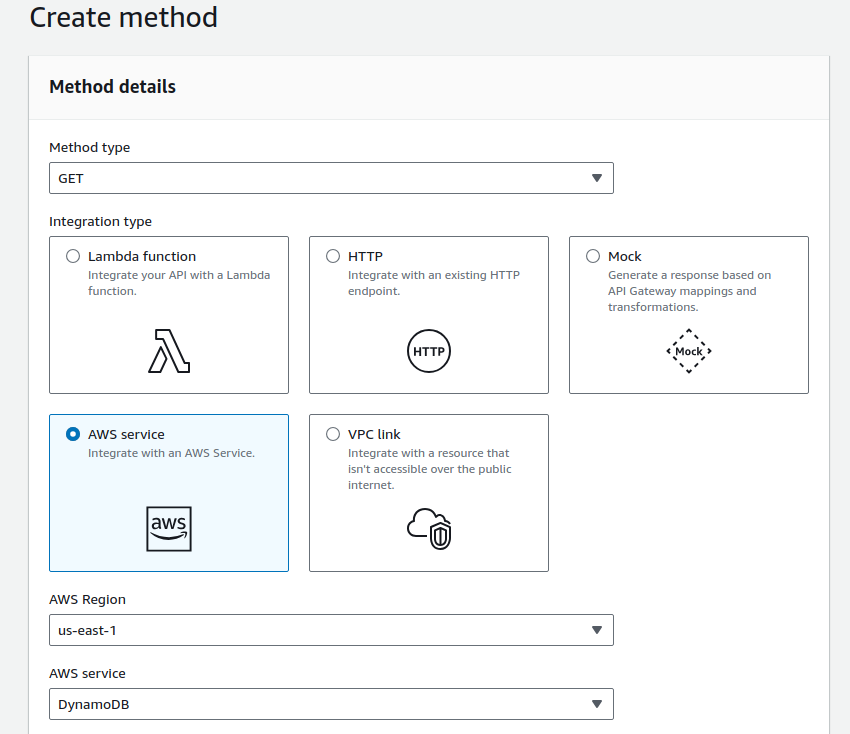This screenshot has width=850, height=734.
Task: Open the Method type dropdown showing GET
Action: click(331, 178)
